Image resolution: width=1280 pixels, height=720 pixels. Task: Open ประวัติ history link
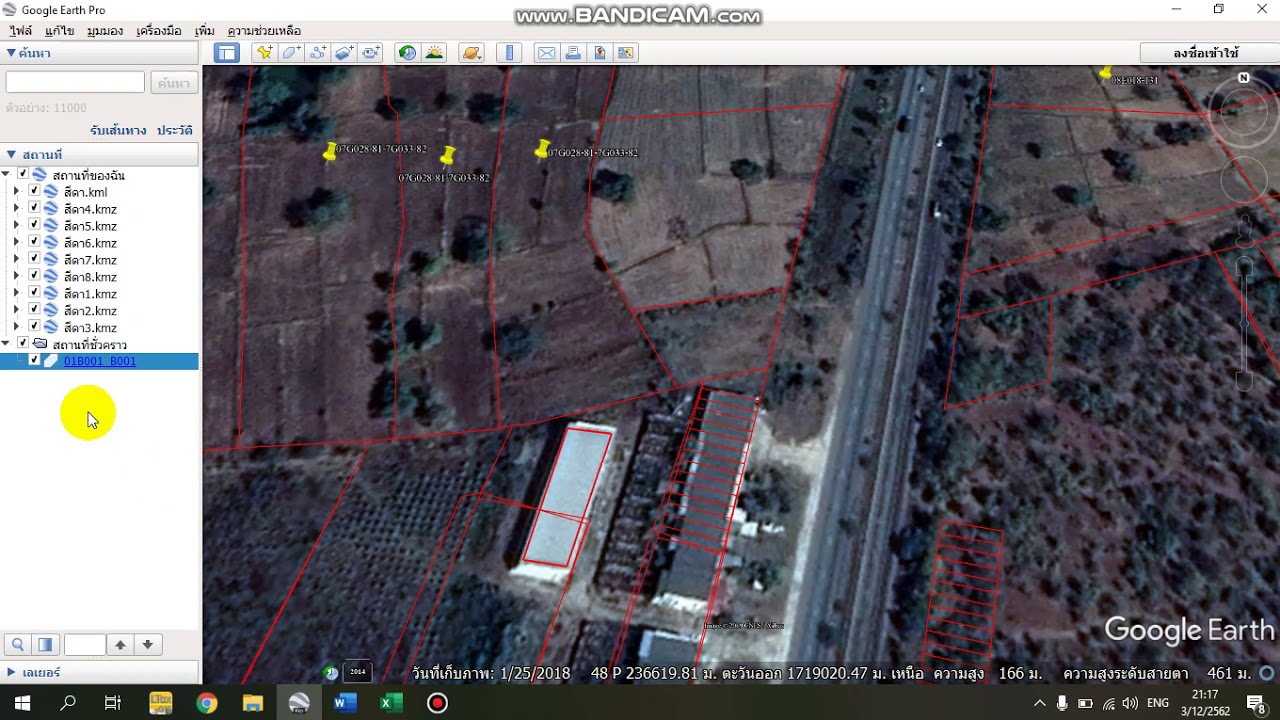(x=175, y=130)
